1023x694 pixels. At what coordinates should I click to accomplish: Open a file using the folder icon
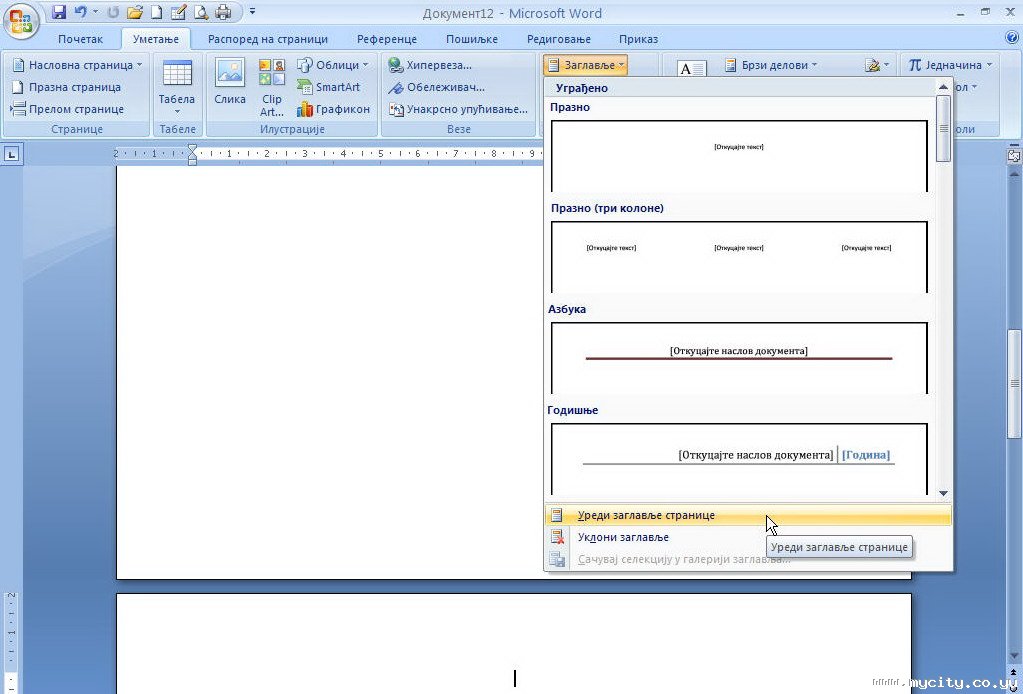coord(134,12)
